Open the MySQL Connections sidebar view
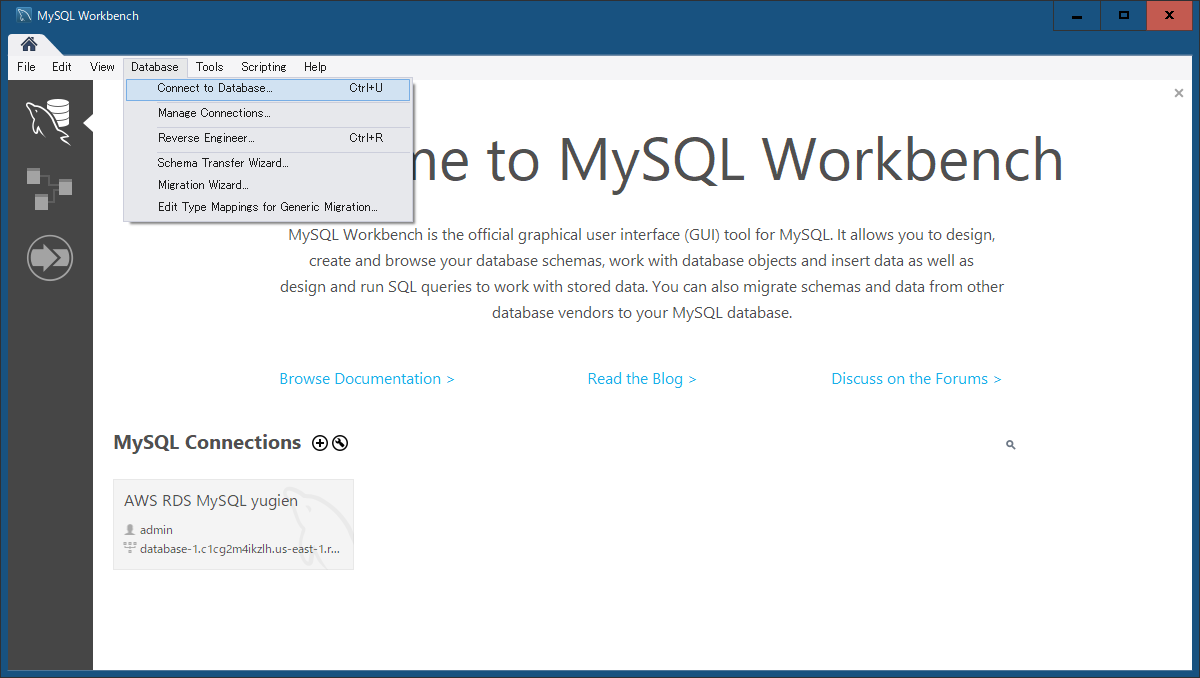The width and height of the screenshot is (1200, 678). click(48, 122)
